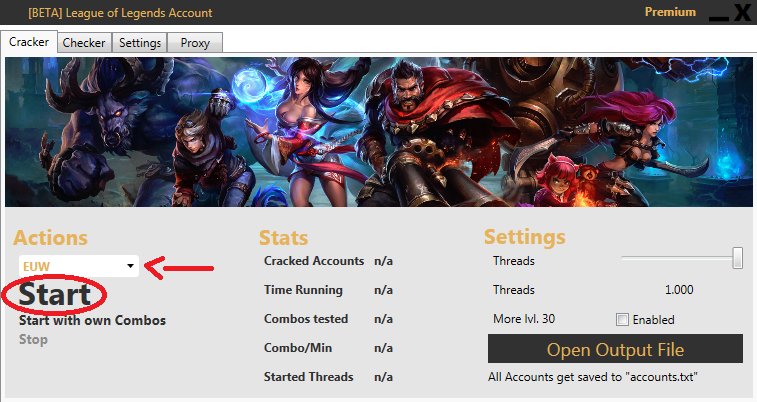Click the Threads slider handle
Screen dimensions: 757x402
pyautogui.click(x=737, y=258)
